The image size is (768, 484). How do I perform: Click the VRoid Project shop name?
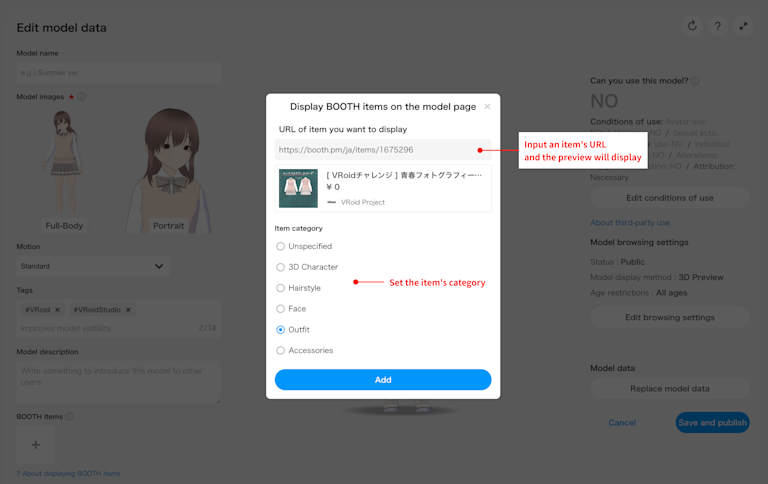point(362,202)
